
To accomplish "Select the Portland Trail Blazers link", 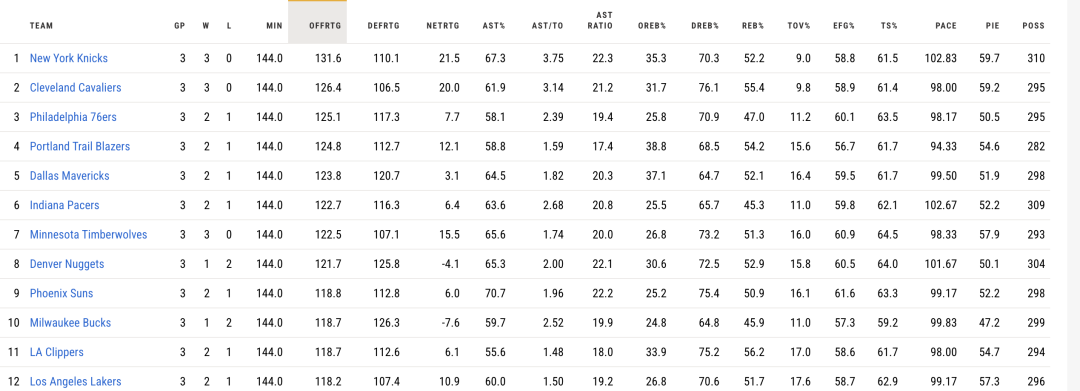I will point(80,147).
